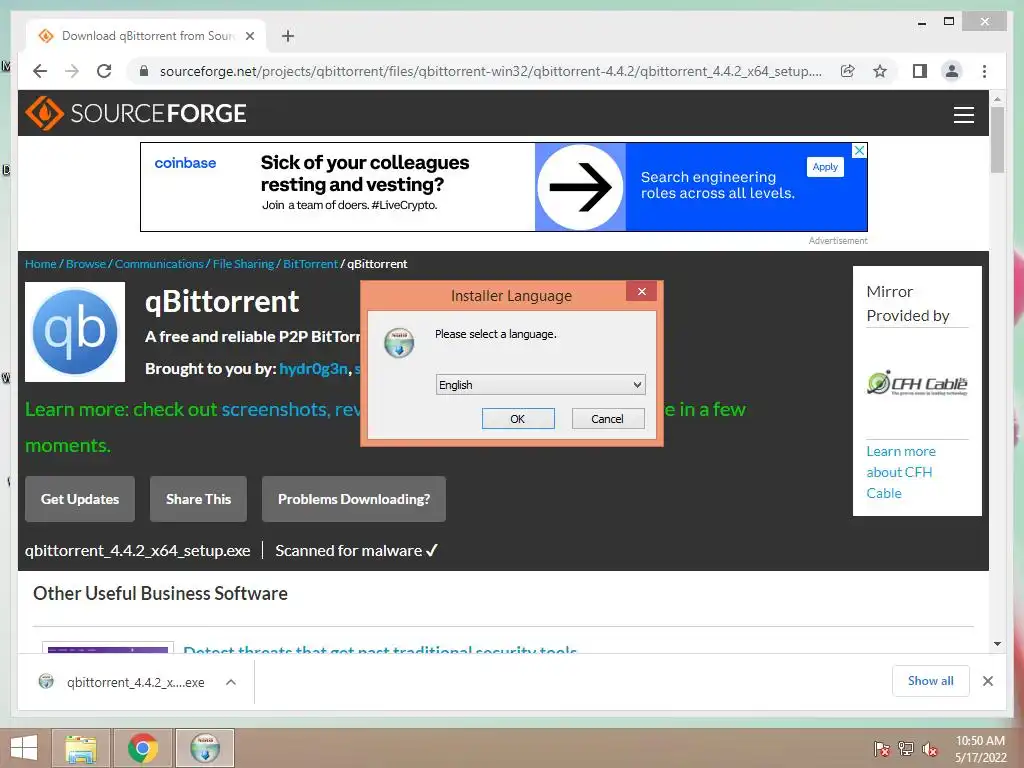Screen dimensions: 1024x768
Task: Open a new tab with the plus button
Action: 288,36
